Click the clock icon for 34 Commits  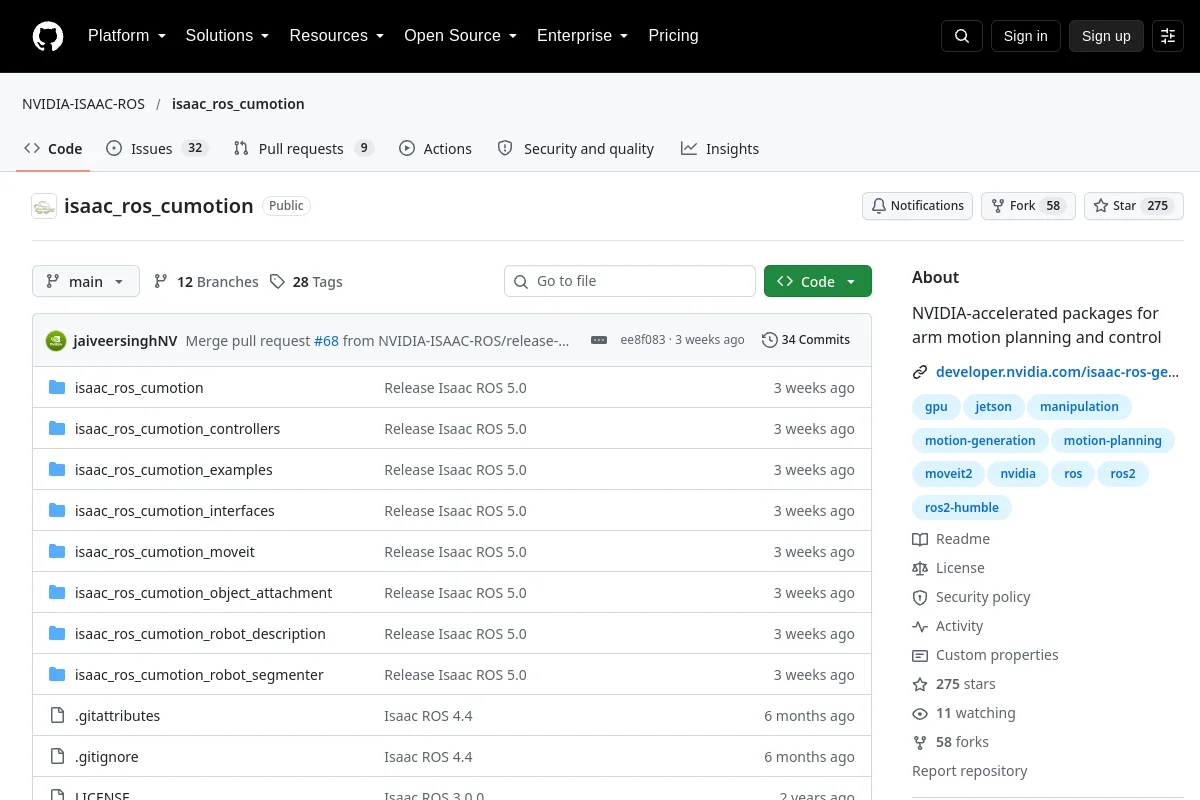(769, 340)
